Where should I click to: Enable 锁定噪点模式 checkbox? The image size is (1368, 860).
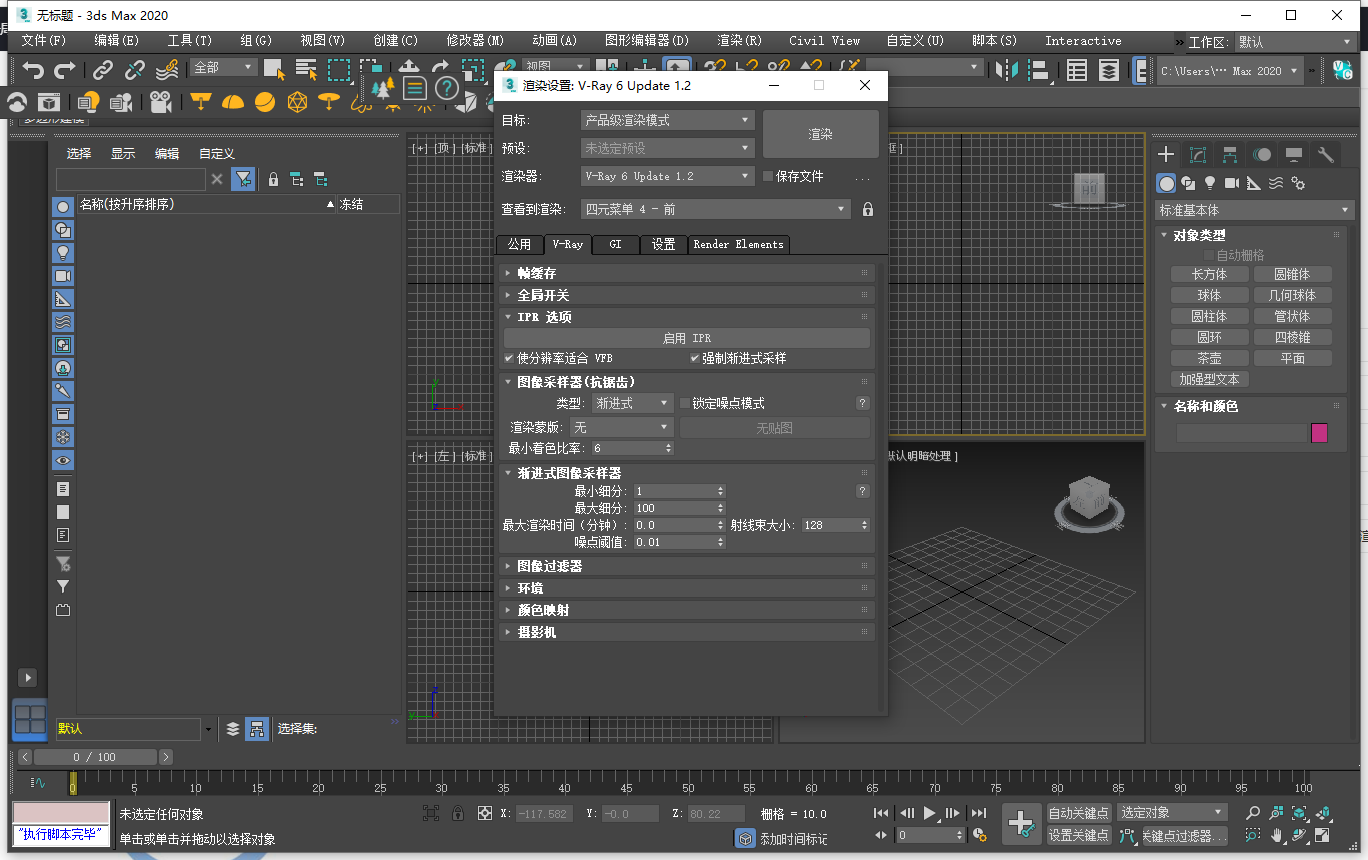(685, 403)
